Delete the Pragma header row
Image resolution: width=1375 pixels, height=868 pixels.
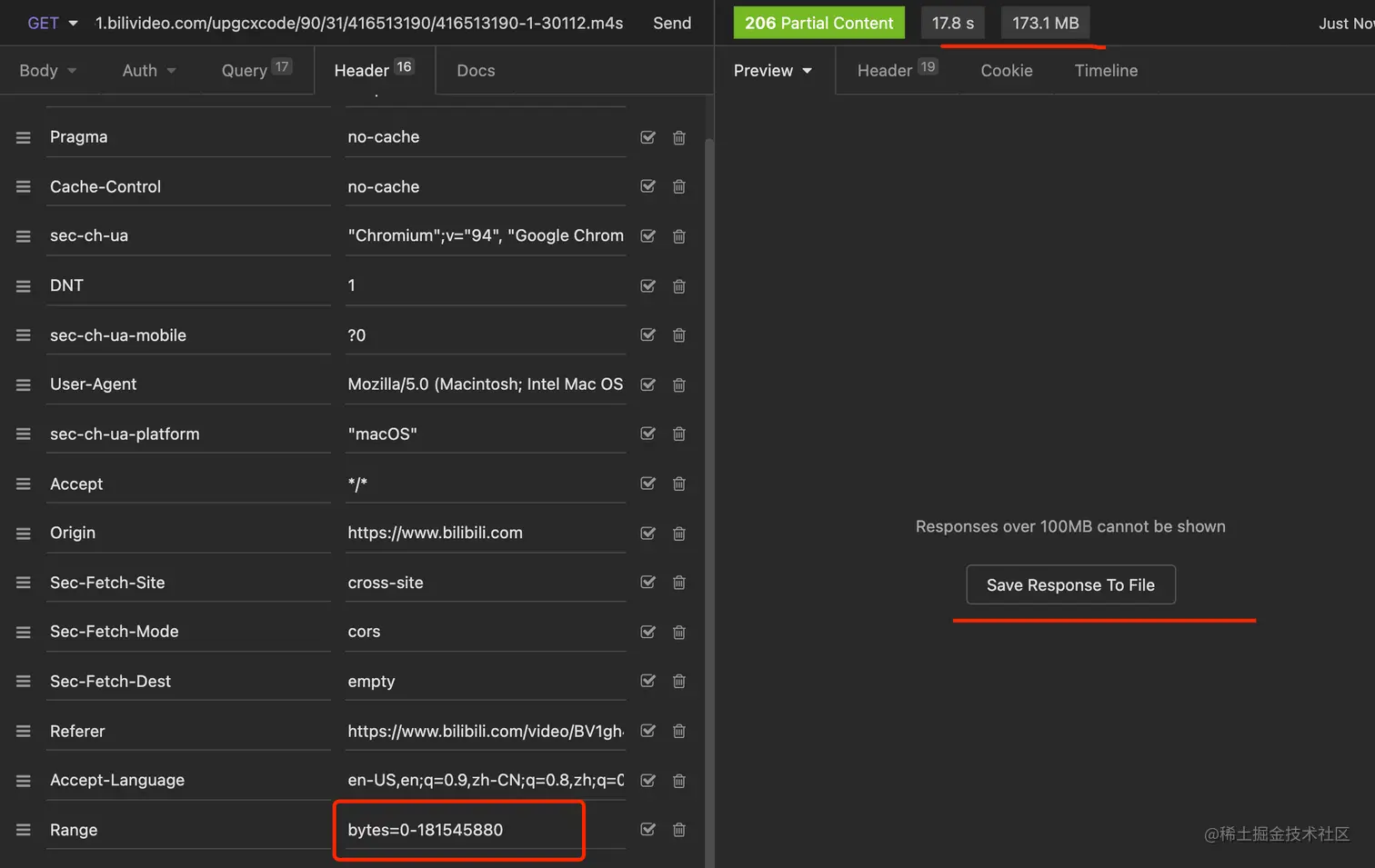tap(678, 137)
